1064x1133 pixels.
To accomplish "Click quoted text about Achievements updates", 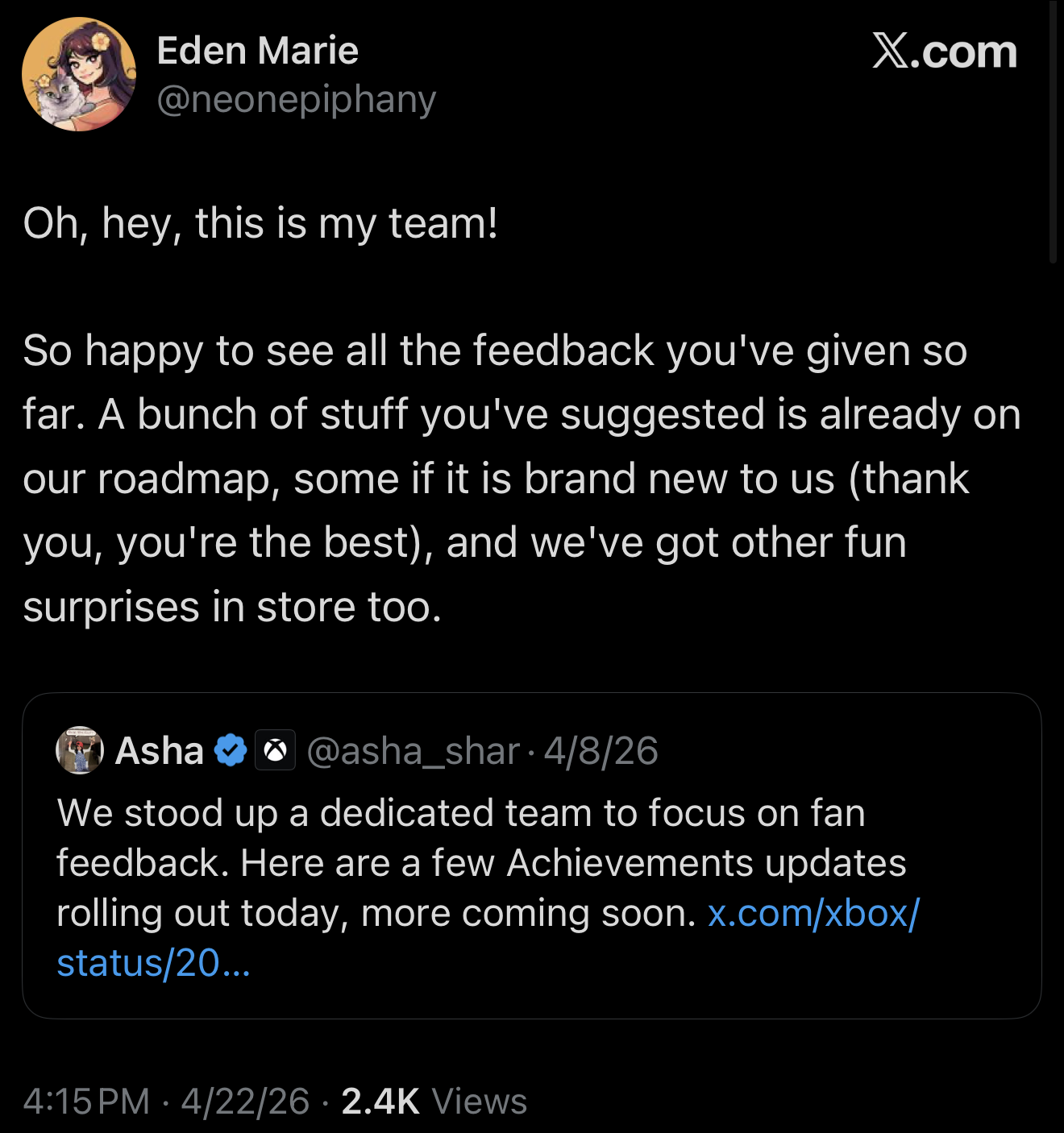I will 480,863.
